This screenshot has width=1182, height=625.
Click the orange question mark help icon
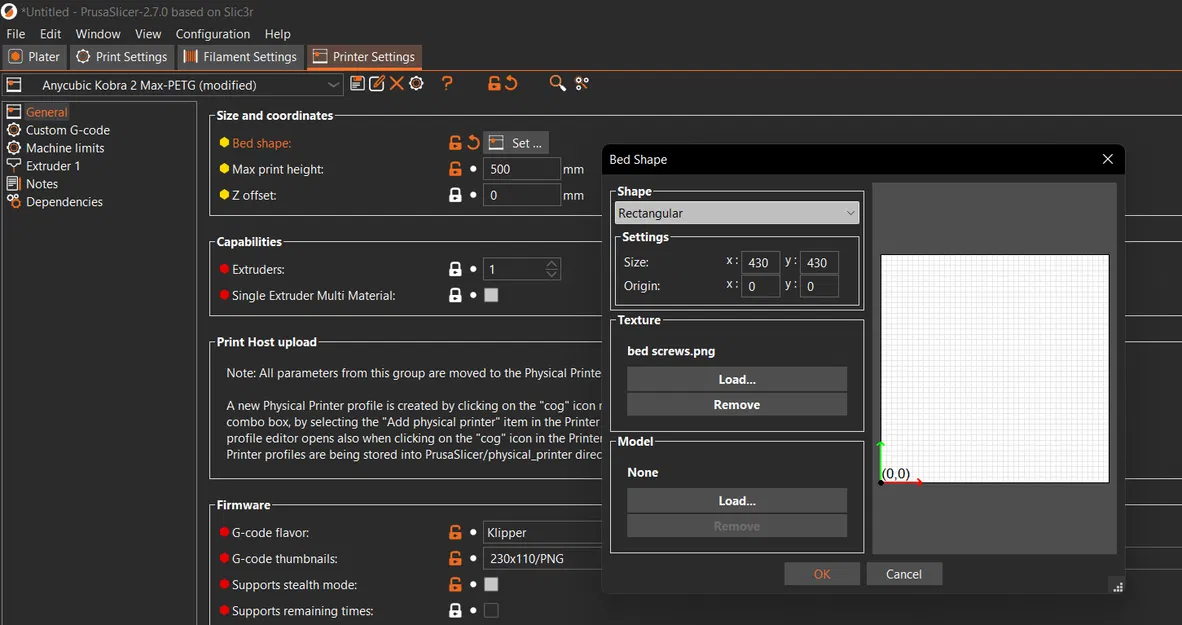(447, 84)
